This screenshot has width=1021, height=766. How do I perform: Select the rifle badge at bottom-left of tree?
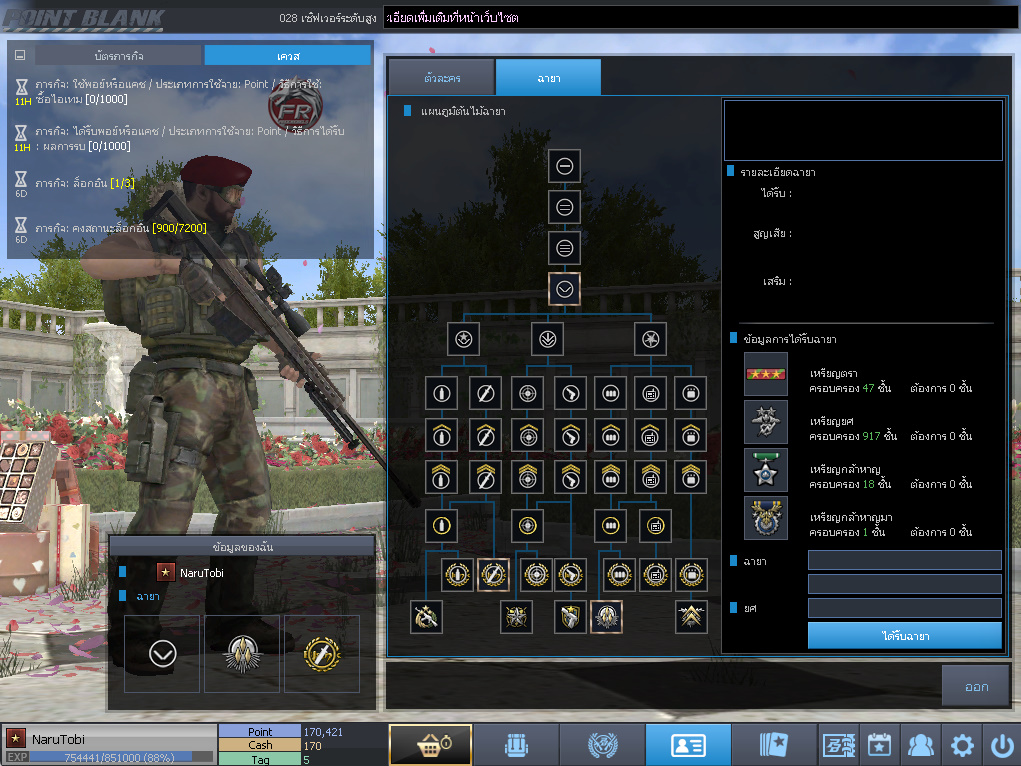point(426,617)
